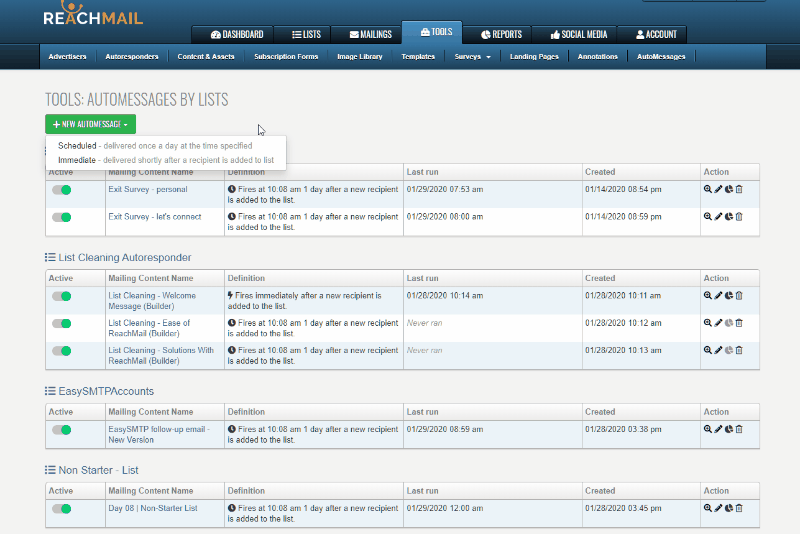Expand the Surveys submenu dropdown
The width and height of the screenshot is (800, 534).
click(x=474, y=57)
